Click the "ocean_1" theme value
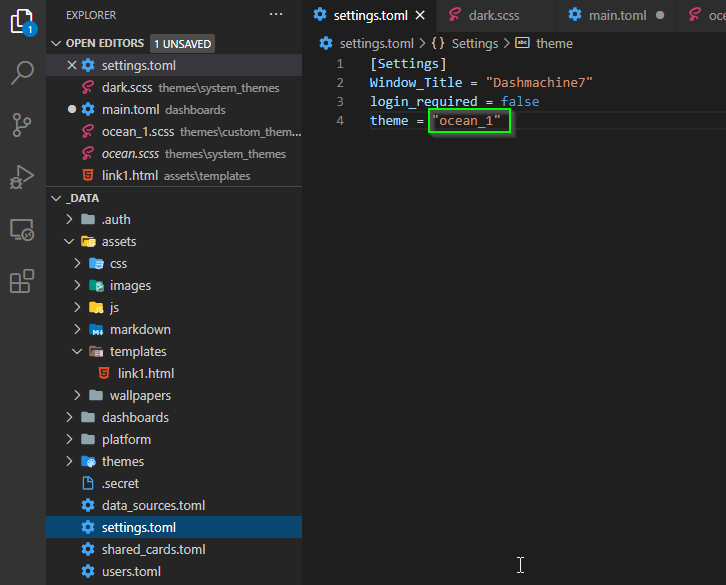 466,120
